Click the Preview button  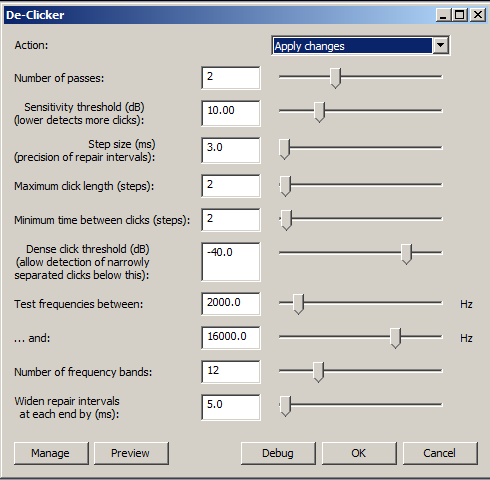[131, 453]
